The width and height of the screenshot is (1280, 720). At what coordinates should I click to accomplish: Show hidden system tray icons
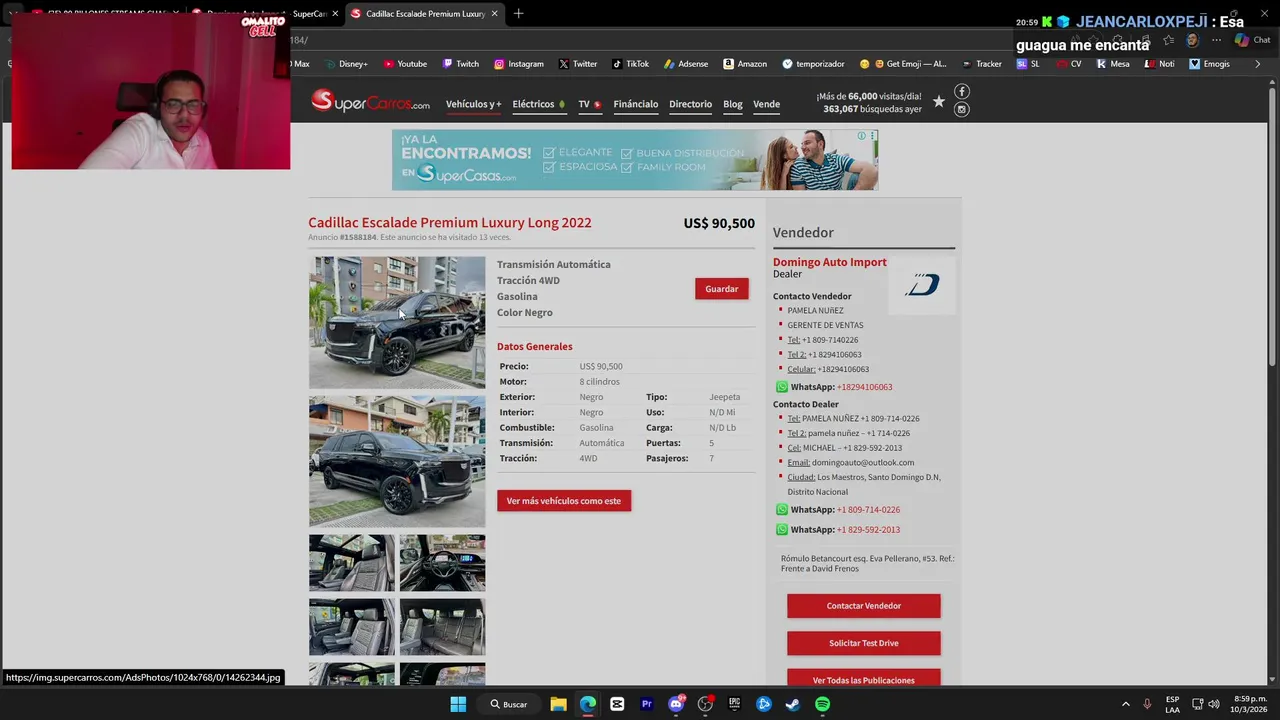click(x=1125, y=704)
